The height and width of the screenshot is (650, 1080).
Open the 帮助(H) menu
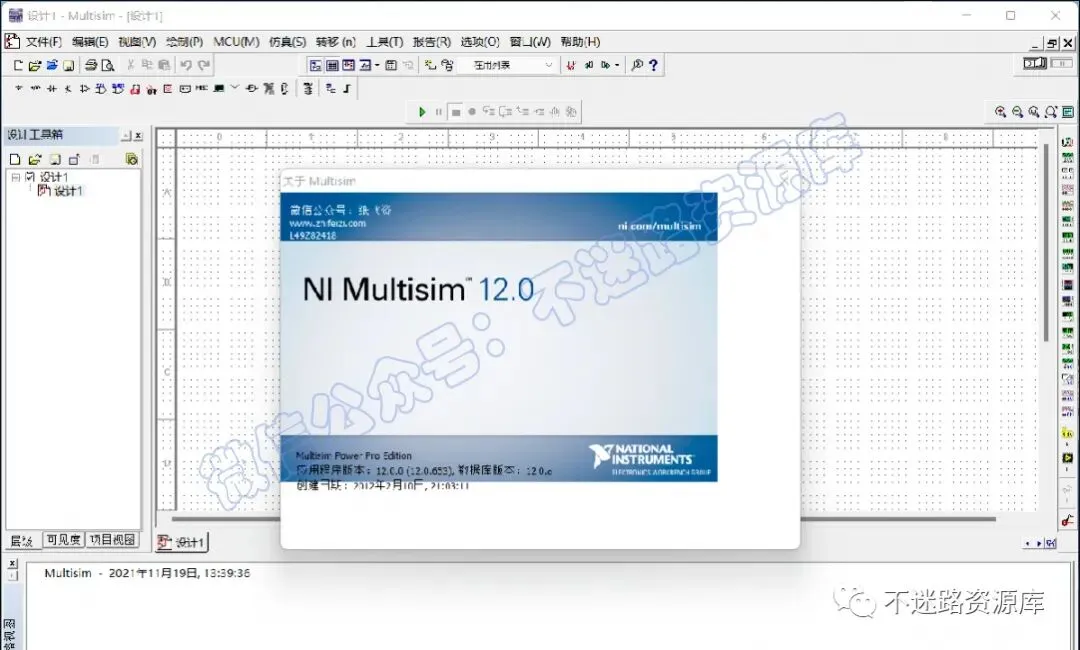pos(580,42)
